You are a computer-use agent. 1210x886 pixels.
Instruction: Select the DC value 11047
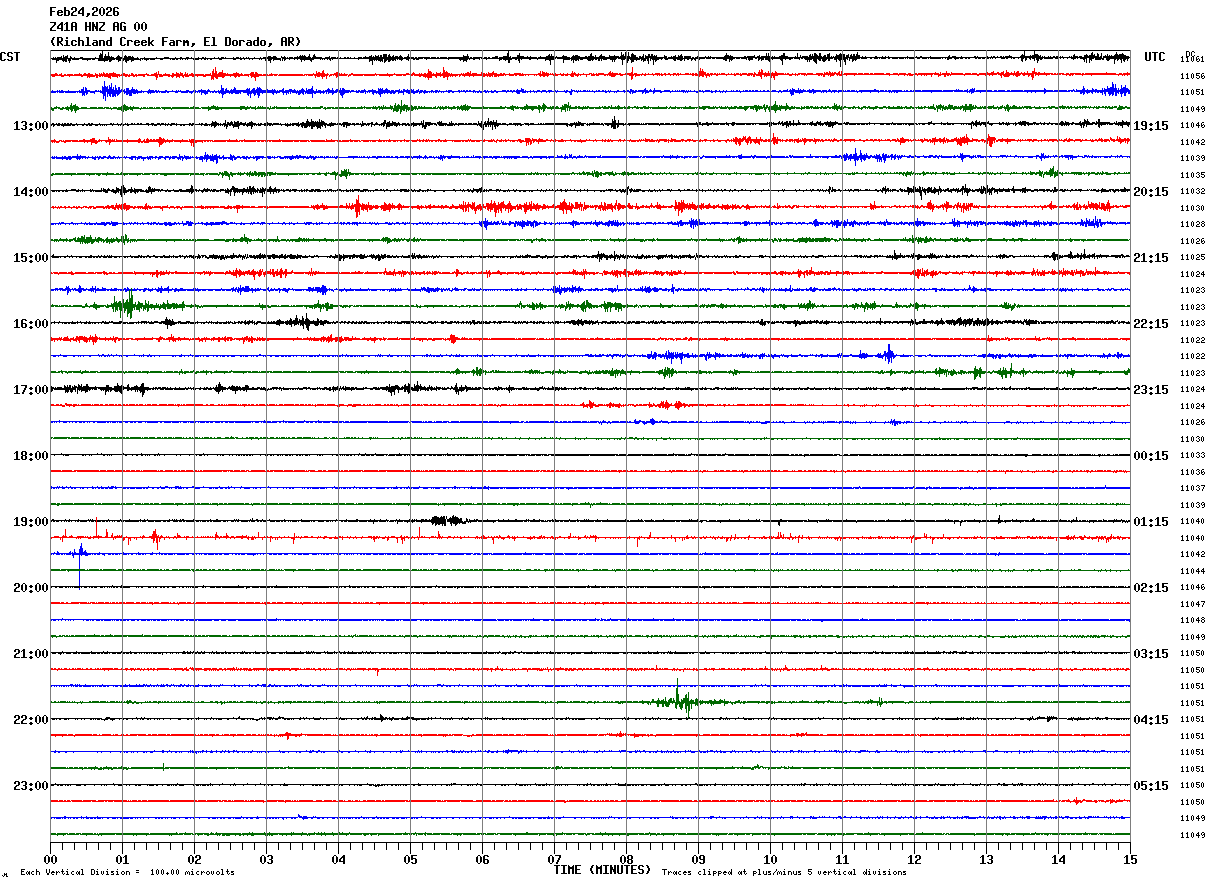click(1192, 604)
